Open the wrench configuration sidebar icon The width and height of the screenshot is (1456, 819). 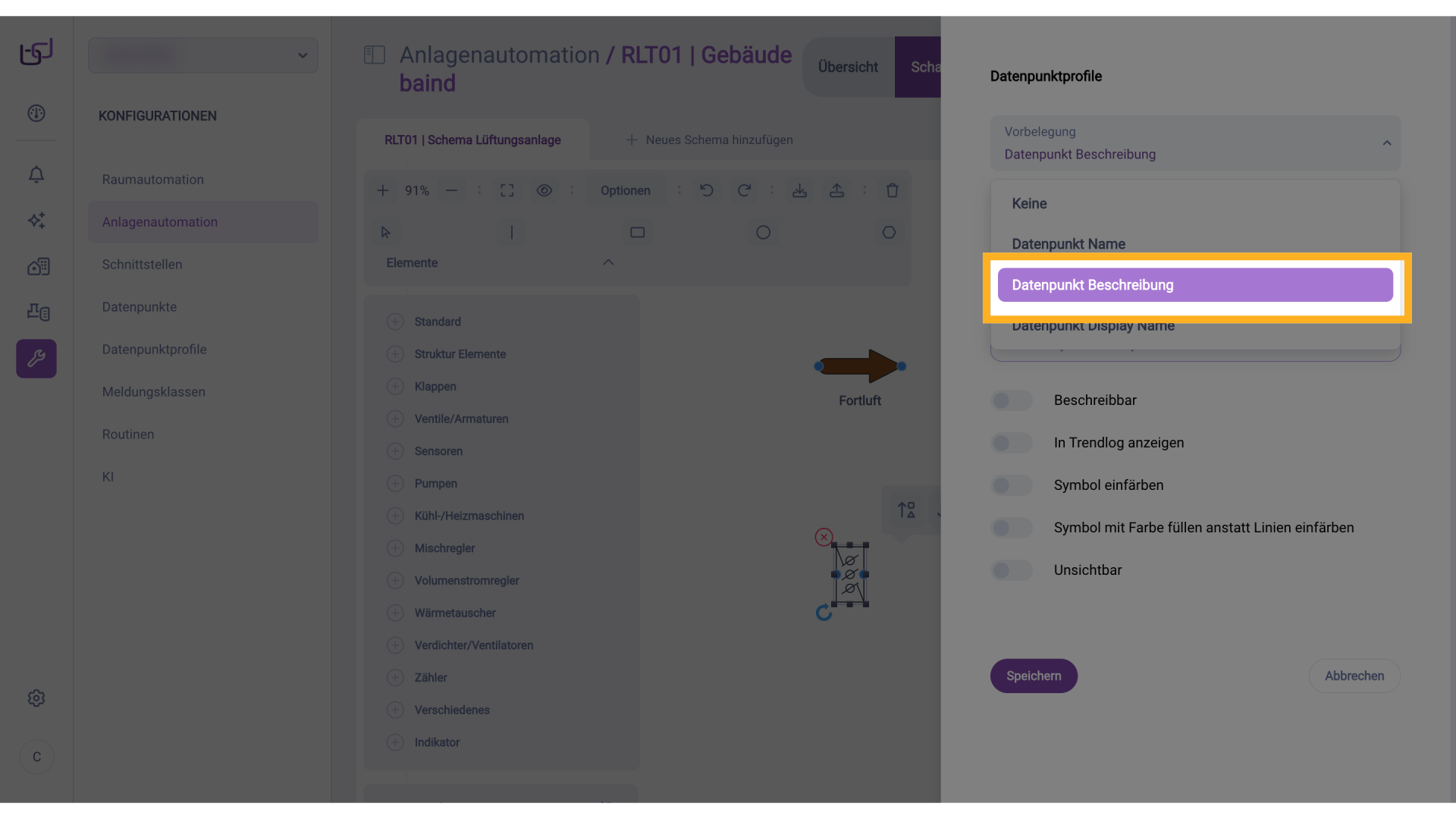coord(36,359)
